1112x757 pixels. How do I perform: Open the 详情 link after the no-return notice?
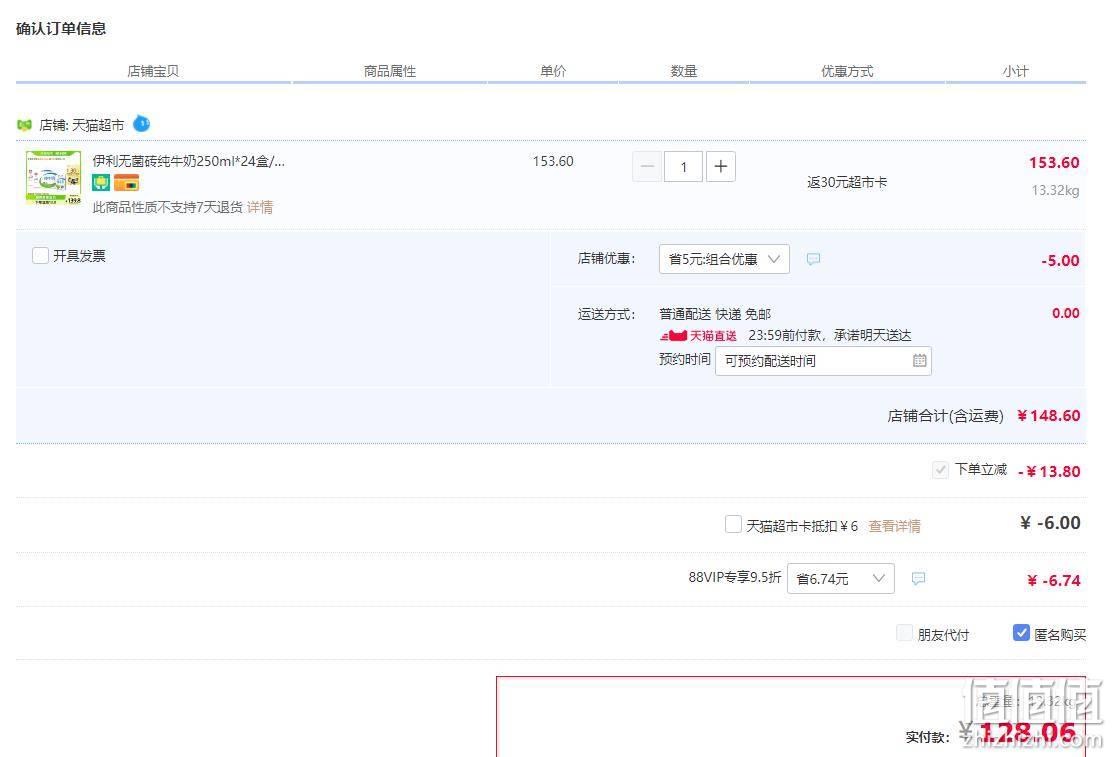click(x=260, y=207)
